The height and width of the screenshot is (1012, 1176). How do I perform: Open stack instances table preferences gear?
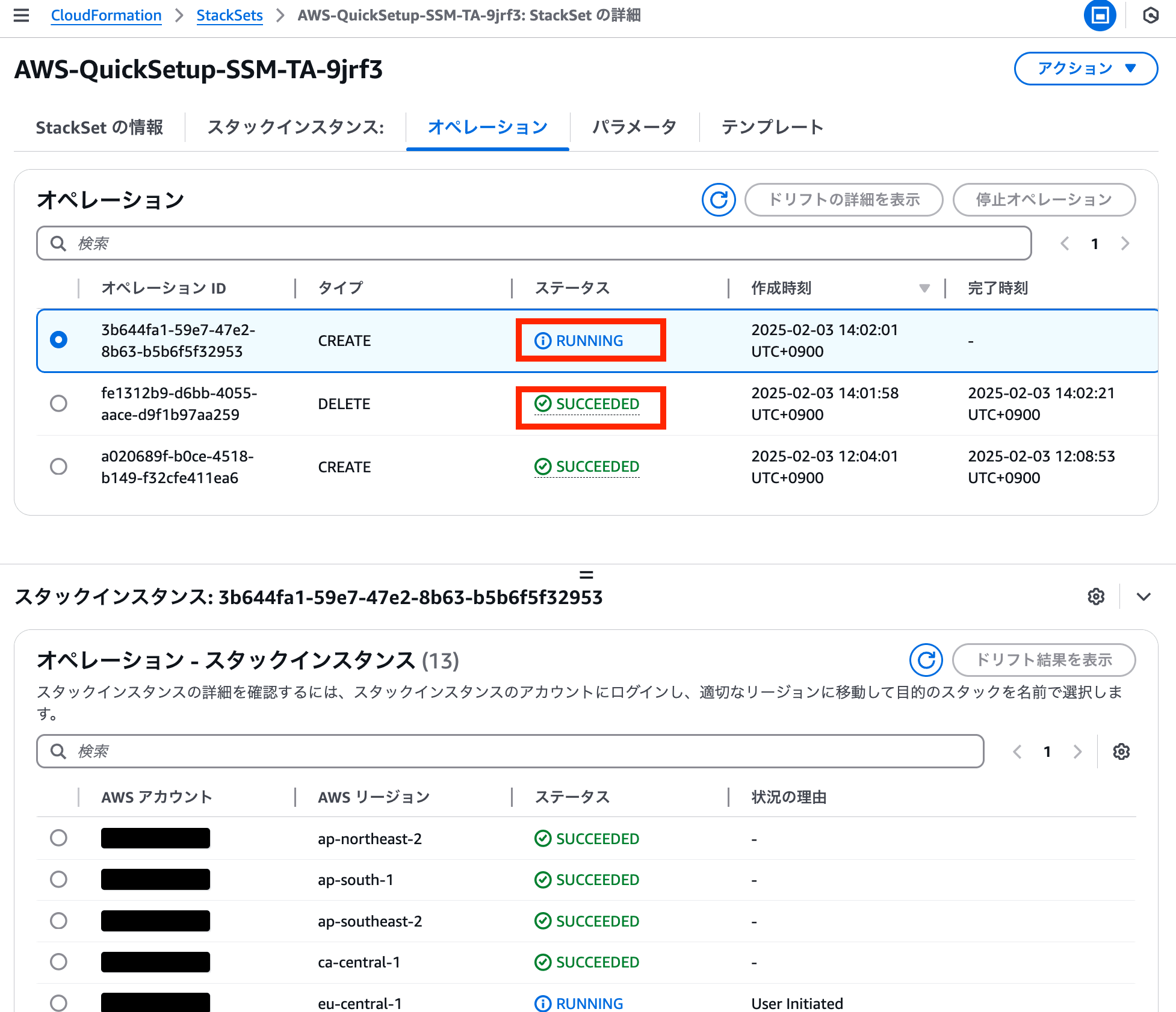coord(1121,751)
